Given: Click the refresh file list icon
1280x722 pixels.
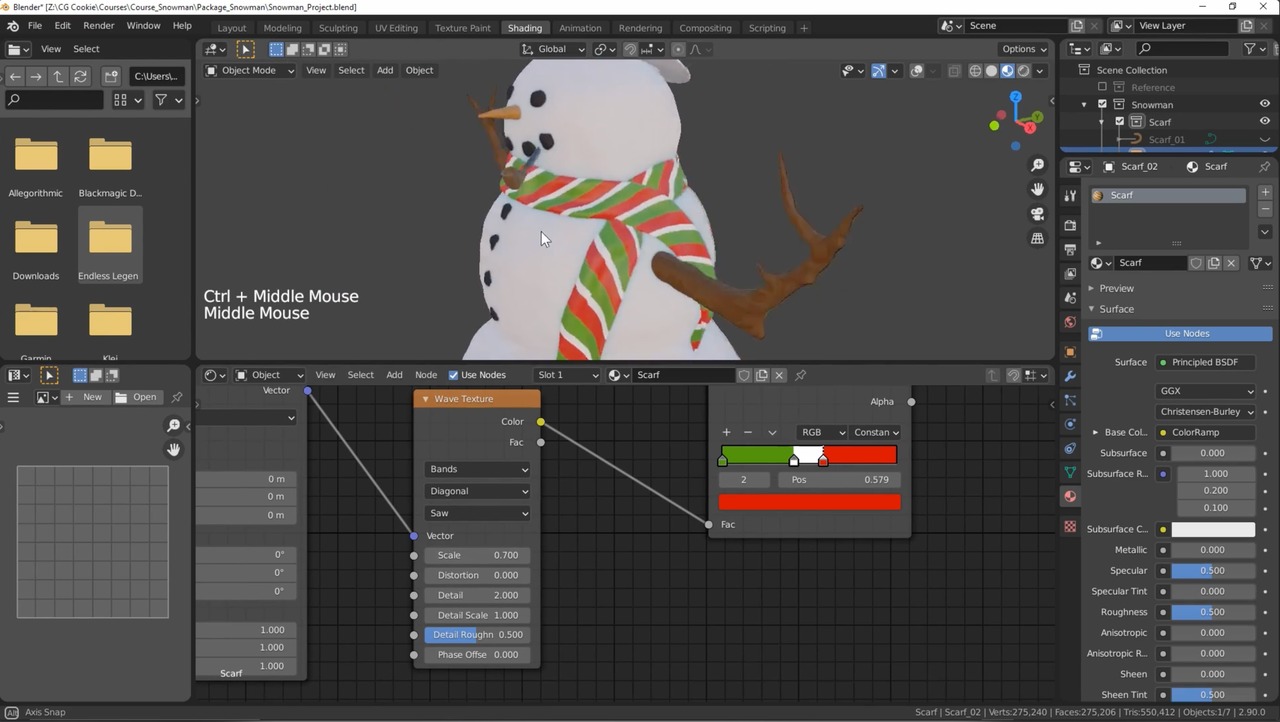Looking at the screenshot, I should pyautogui.click(x=81, y=76).
